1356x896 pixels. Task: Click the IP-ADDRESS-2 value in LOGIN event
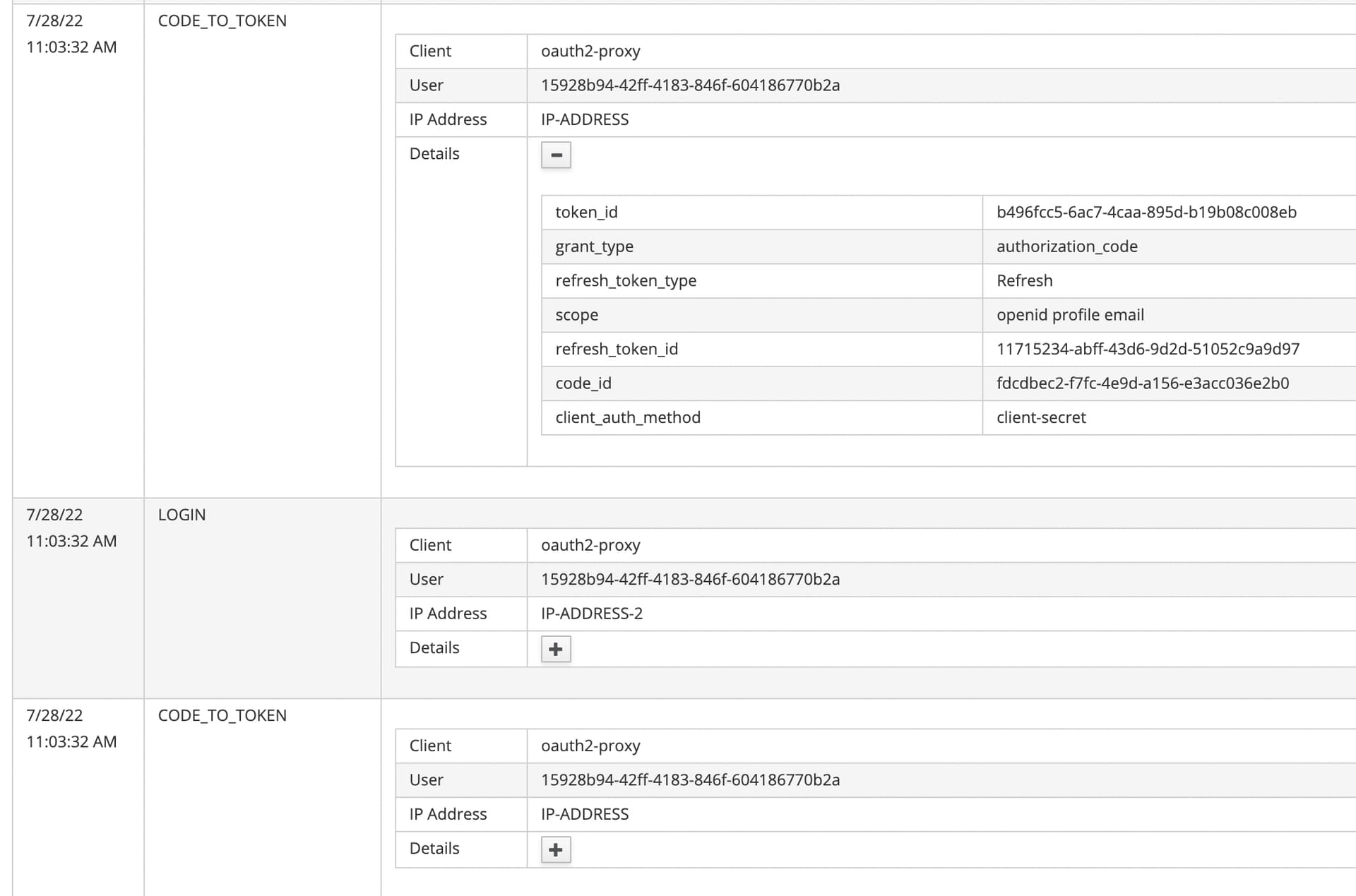coord(591,614)
